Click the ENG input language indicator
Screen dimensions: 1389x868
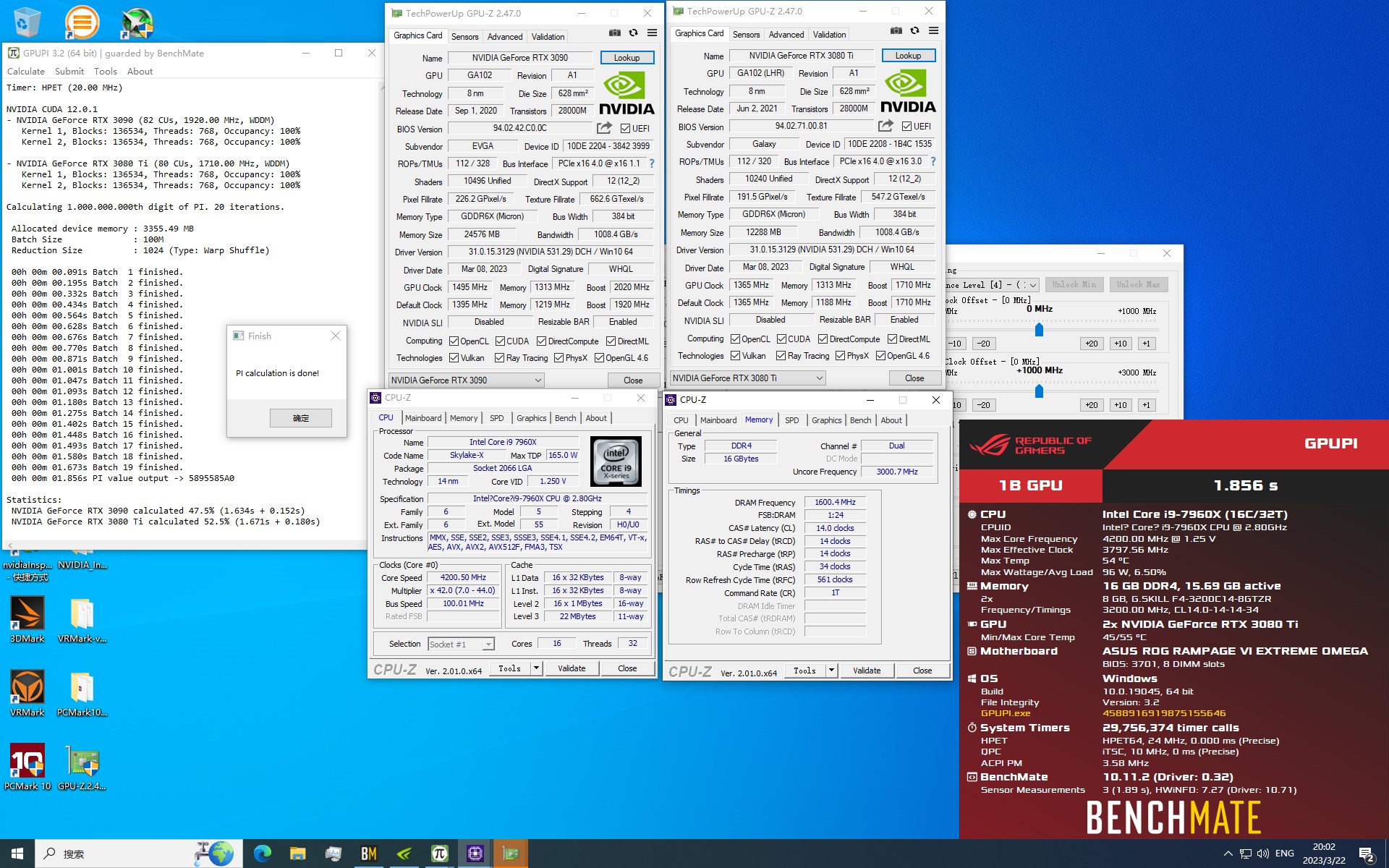pos(1285,854)
